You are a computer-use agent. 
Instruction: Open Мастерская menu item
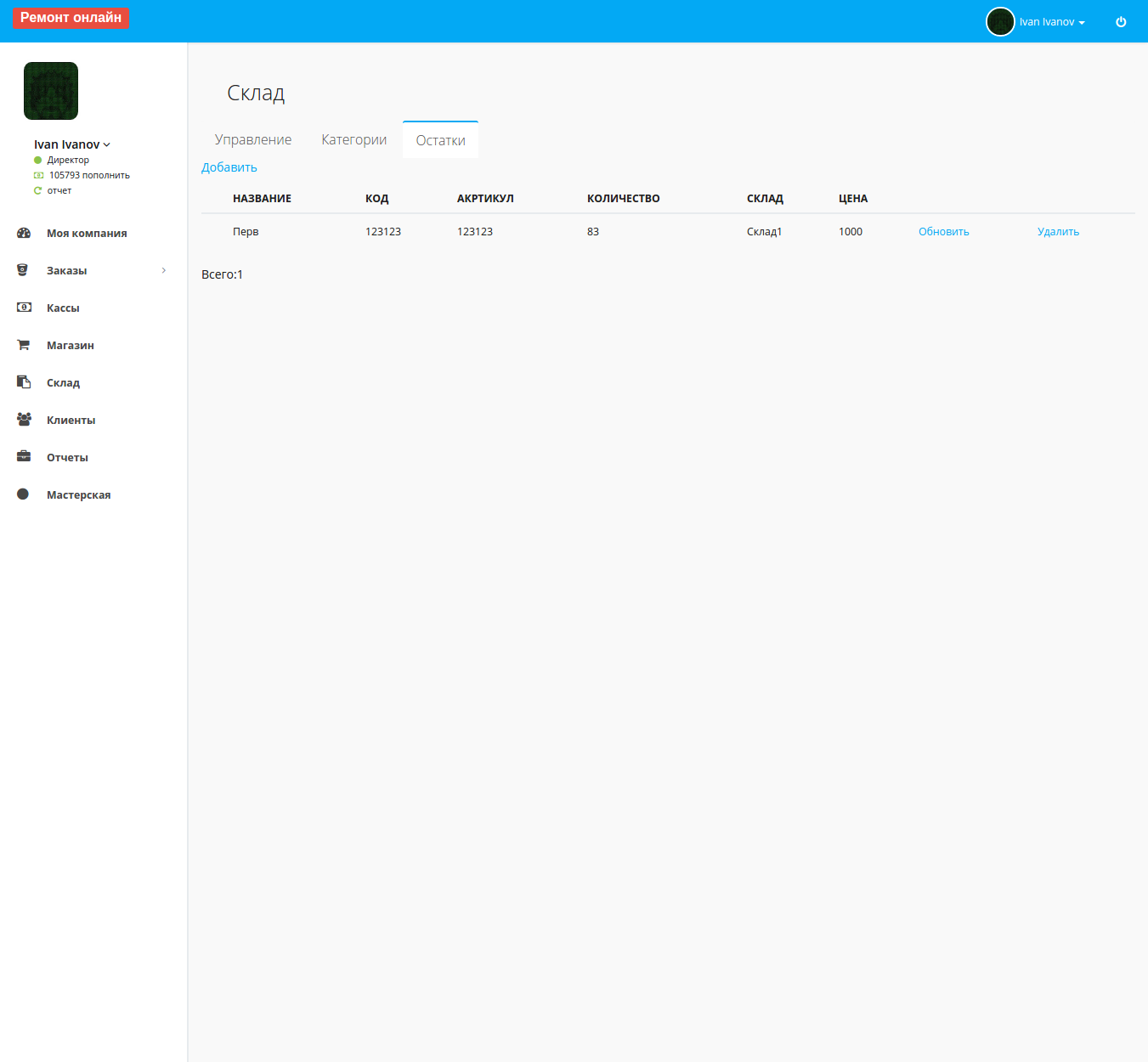(x=78, y=495)
